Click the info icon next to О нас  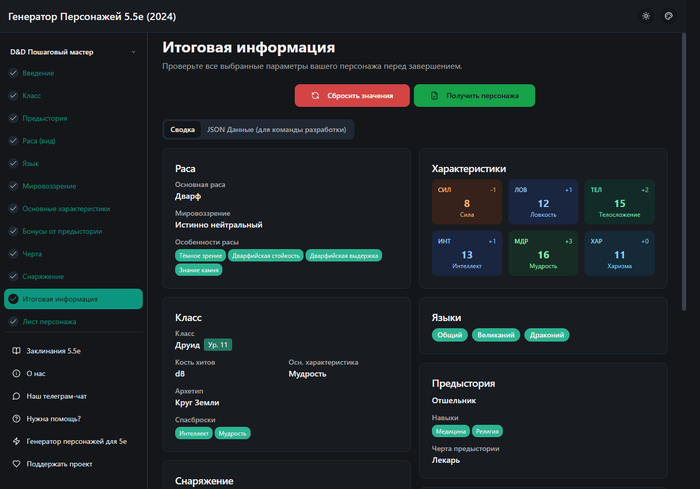(16, 373)
